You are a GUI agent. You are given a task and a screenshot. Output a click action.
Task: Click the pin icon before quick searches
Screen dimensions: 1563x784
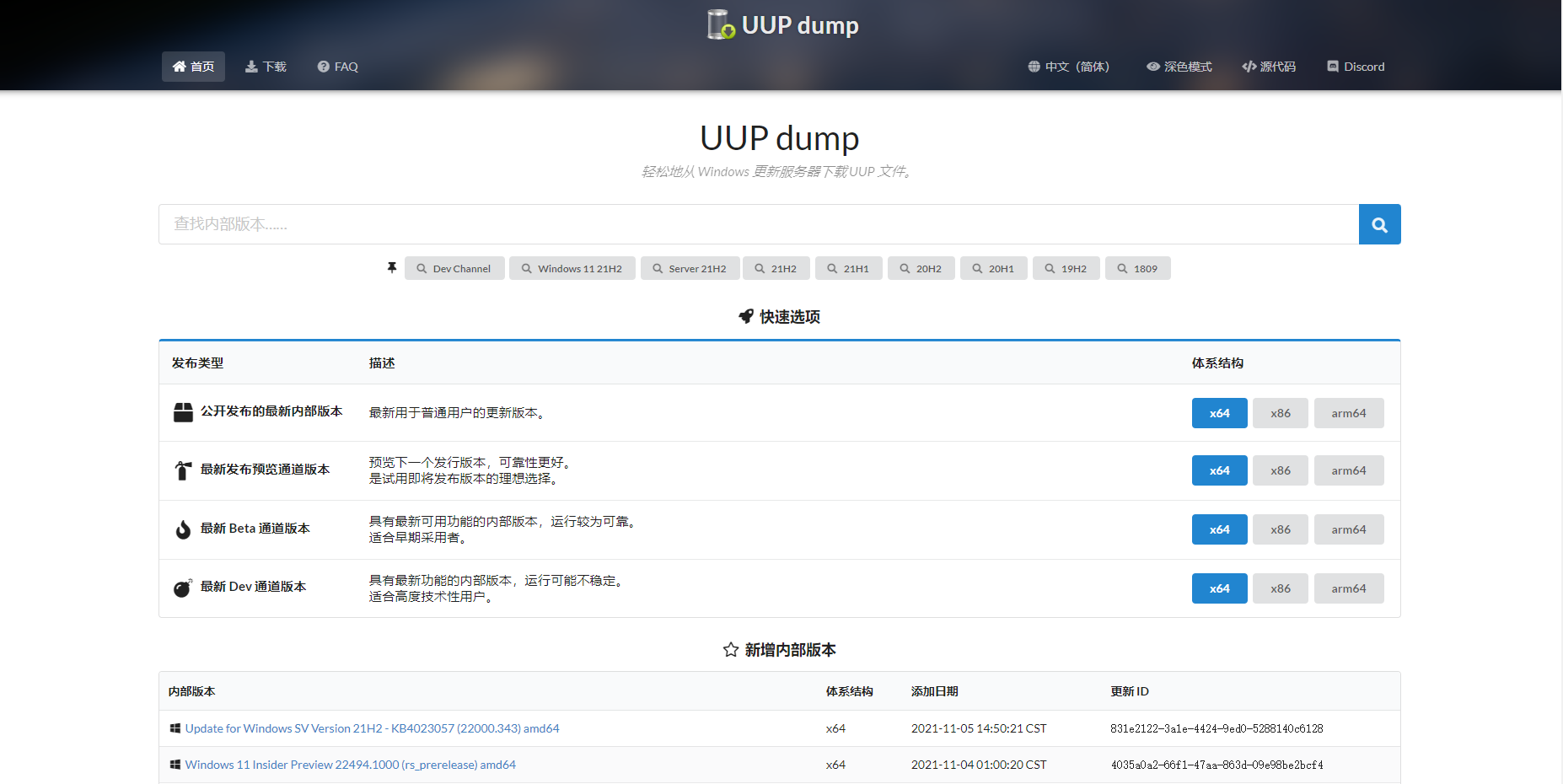click(391, 268)
